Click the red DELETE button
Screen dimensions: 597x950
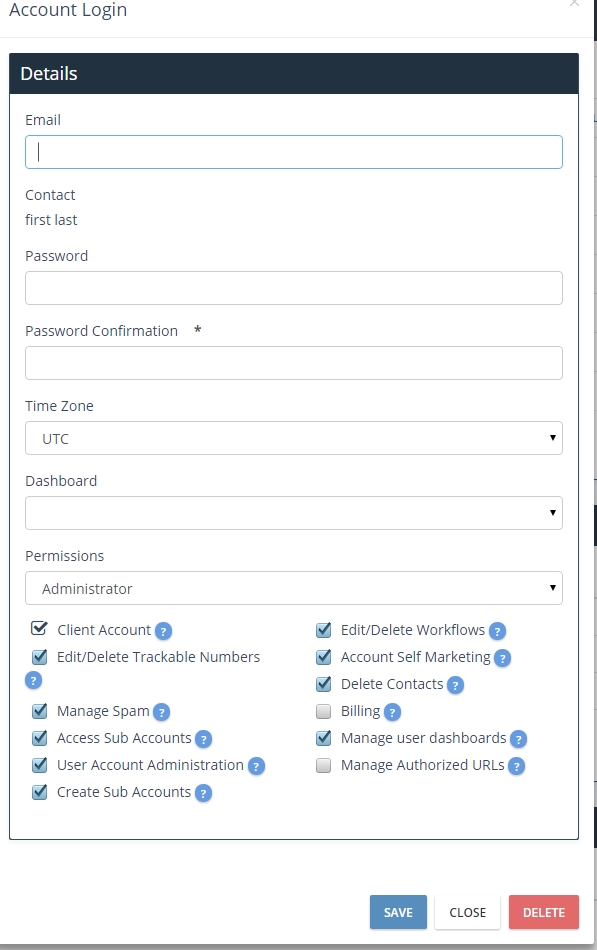point(544,912)
